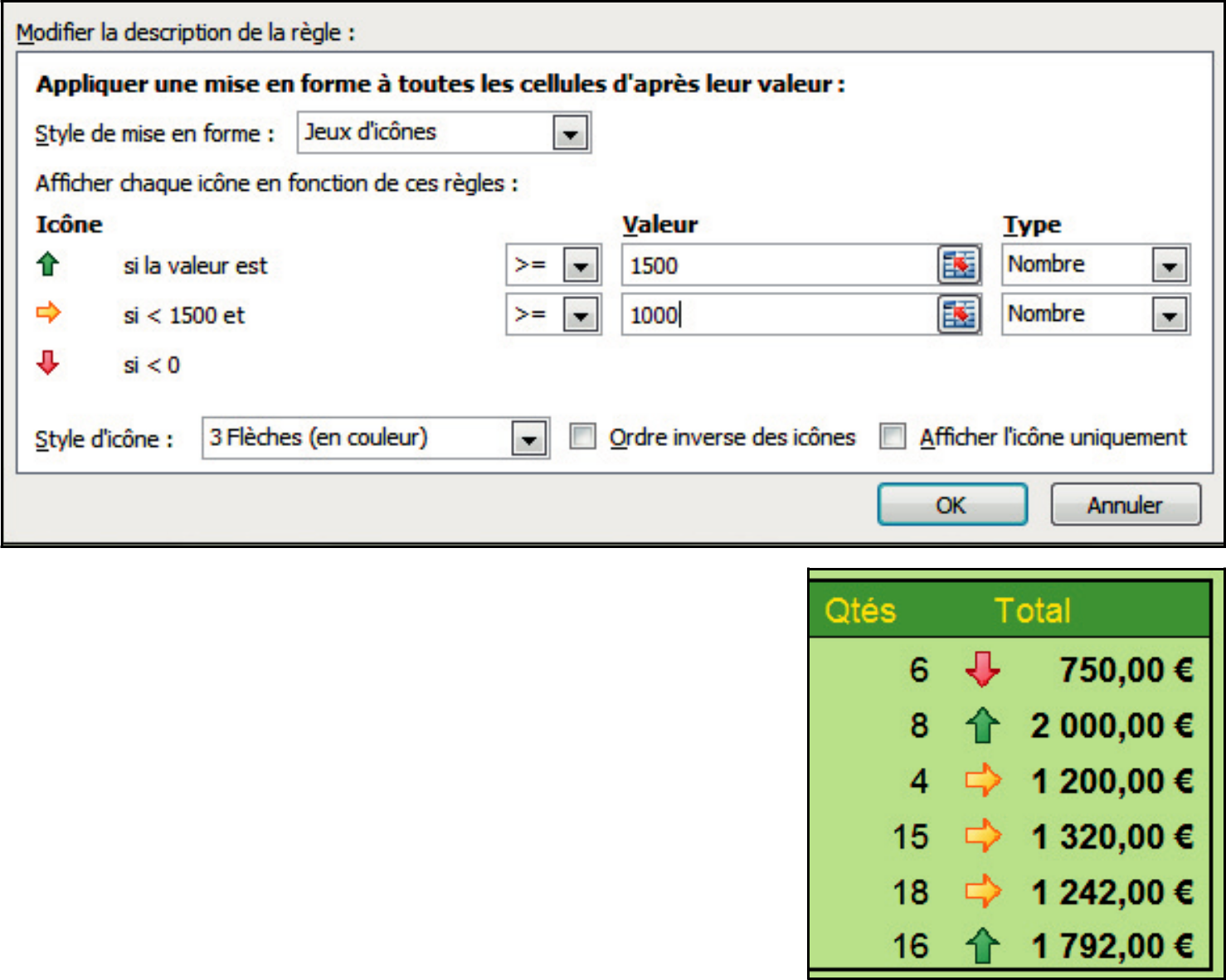Screen dimensions: 1226x980
Task: Click the orange arrow next to 1 200,00 €
Action: pyautogui.click(x=982, y=781)
